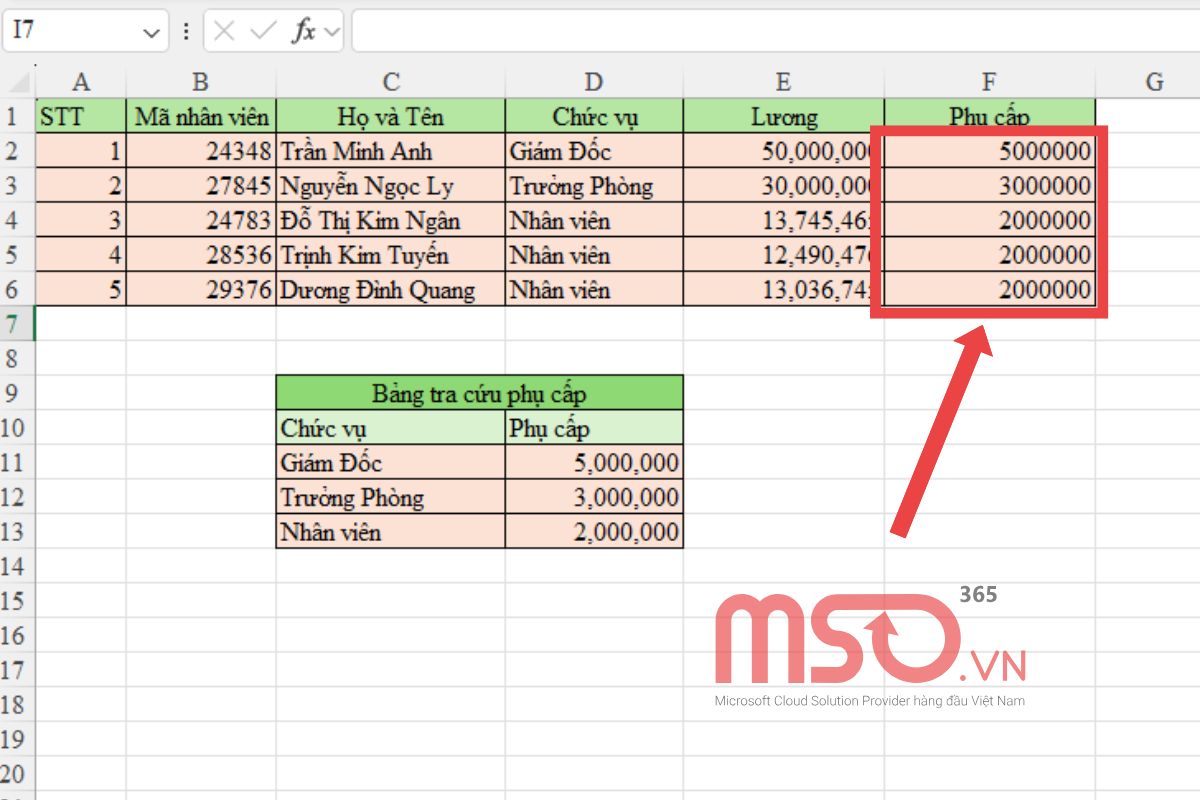Click Phụ cấp header in lookup table
Image resolution: width=1200 pixels, height=800 pixels.
[x=594, y=428]
